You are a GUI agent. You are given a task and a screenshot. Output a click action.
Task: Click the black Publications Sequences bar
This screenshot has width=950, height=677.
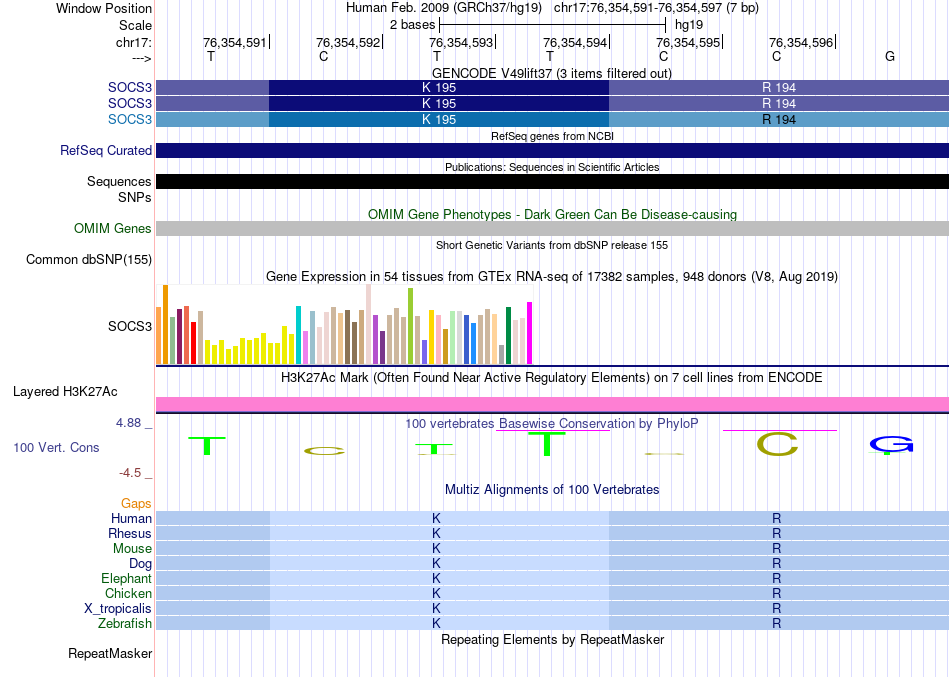click(553, 181)
